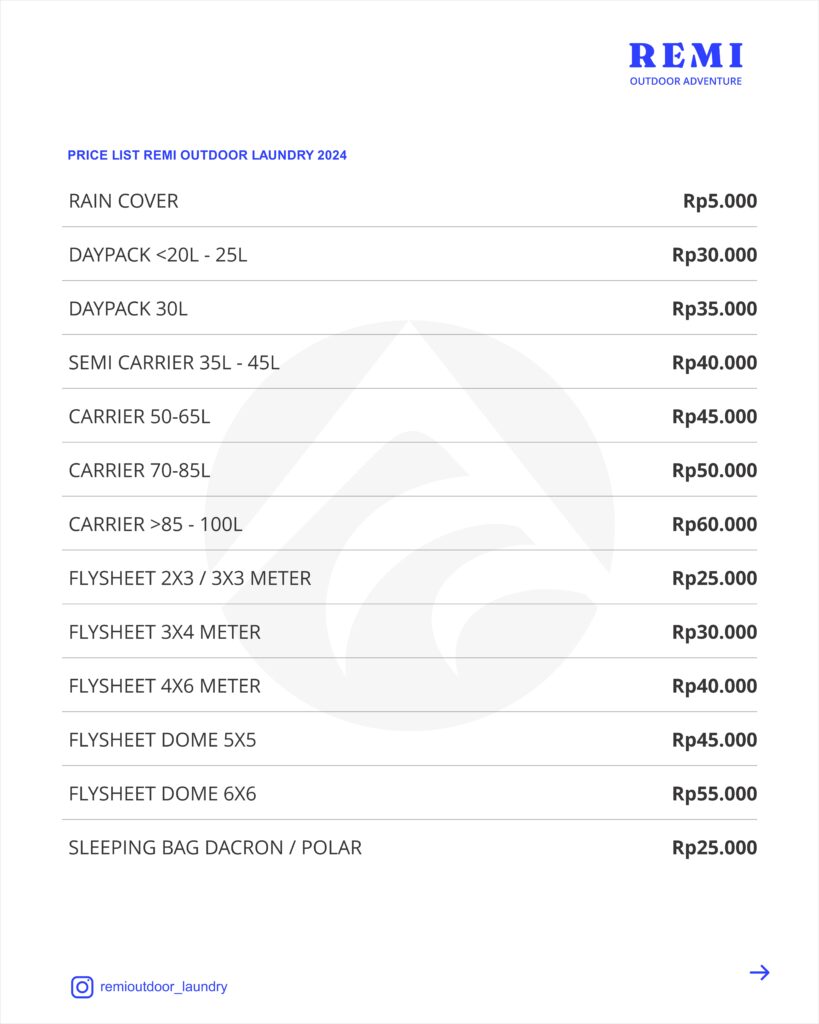
Task: Click the Price List Remi Outdoor Laundry 2024 heading
Action: click(x=207, y=155)
